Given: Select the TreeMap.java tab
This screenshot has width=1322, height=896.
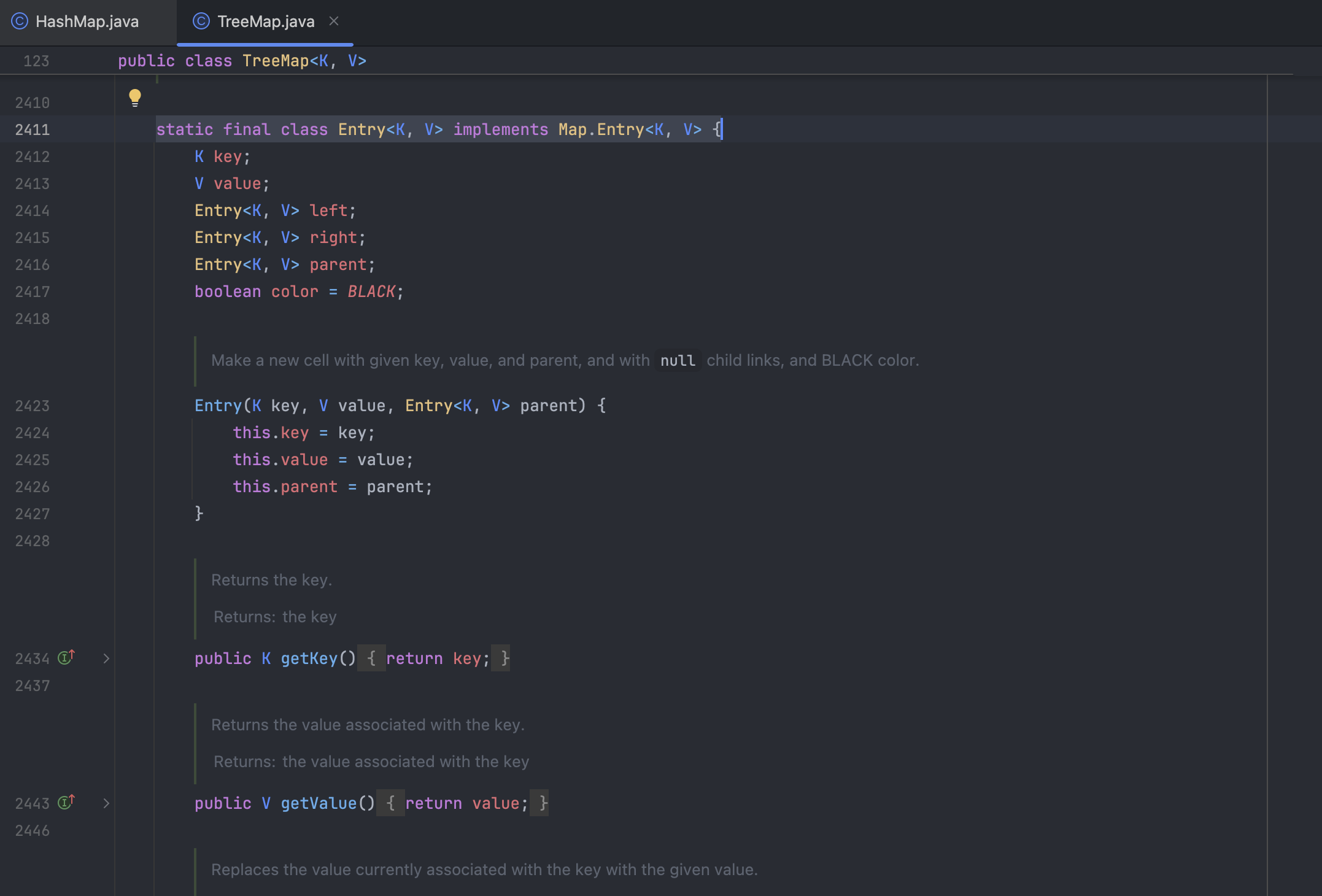Looking at the screenshot, I should pyautogui.click(x=265, y=21).
